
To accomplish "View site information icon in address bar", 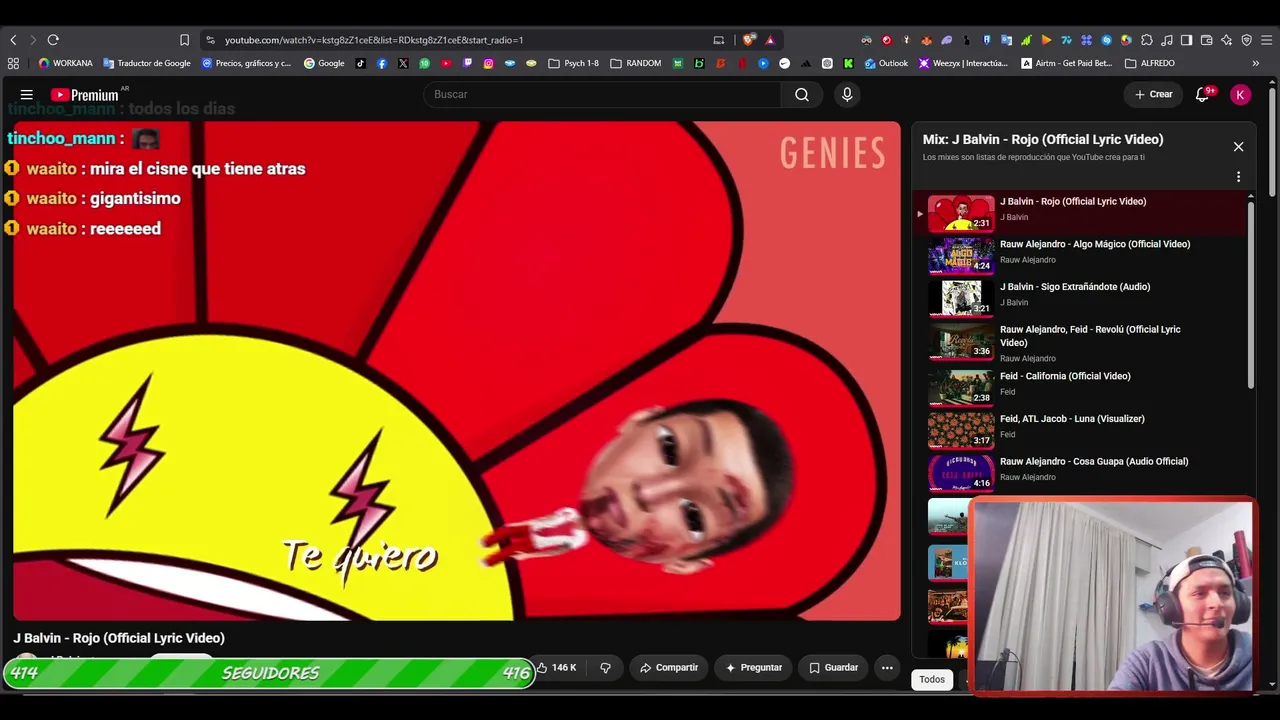I will point(210,40).
